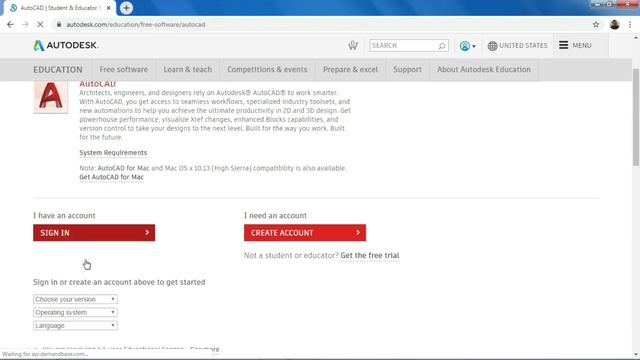Viewport: 640px width, 360px height.
Task: Click the SIGN IN button
Action: coord(94,233)
